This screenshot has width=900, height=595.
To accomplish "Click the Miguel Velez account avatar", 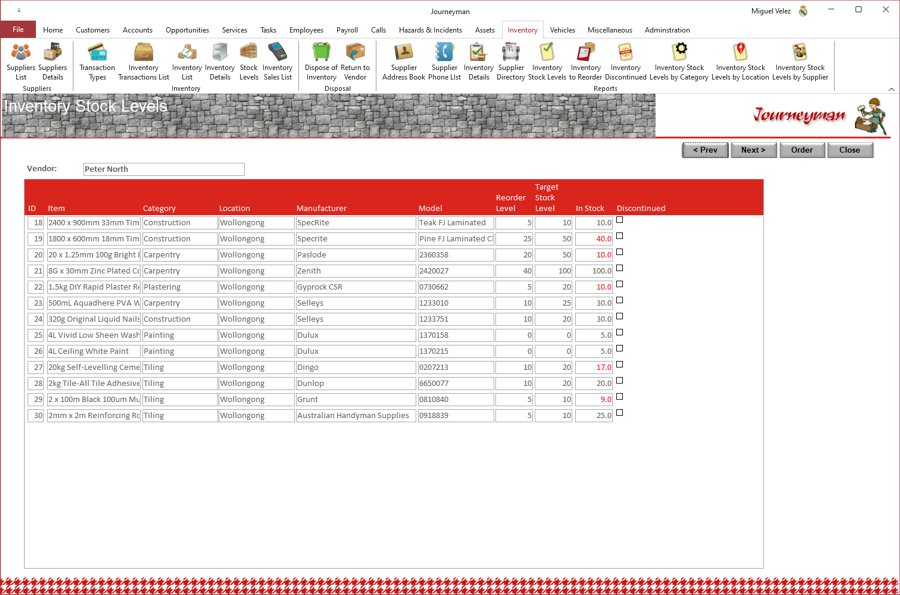I will coord(803,11).
